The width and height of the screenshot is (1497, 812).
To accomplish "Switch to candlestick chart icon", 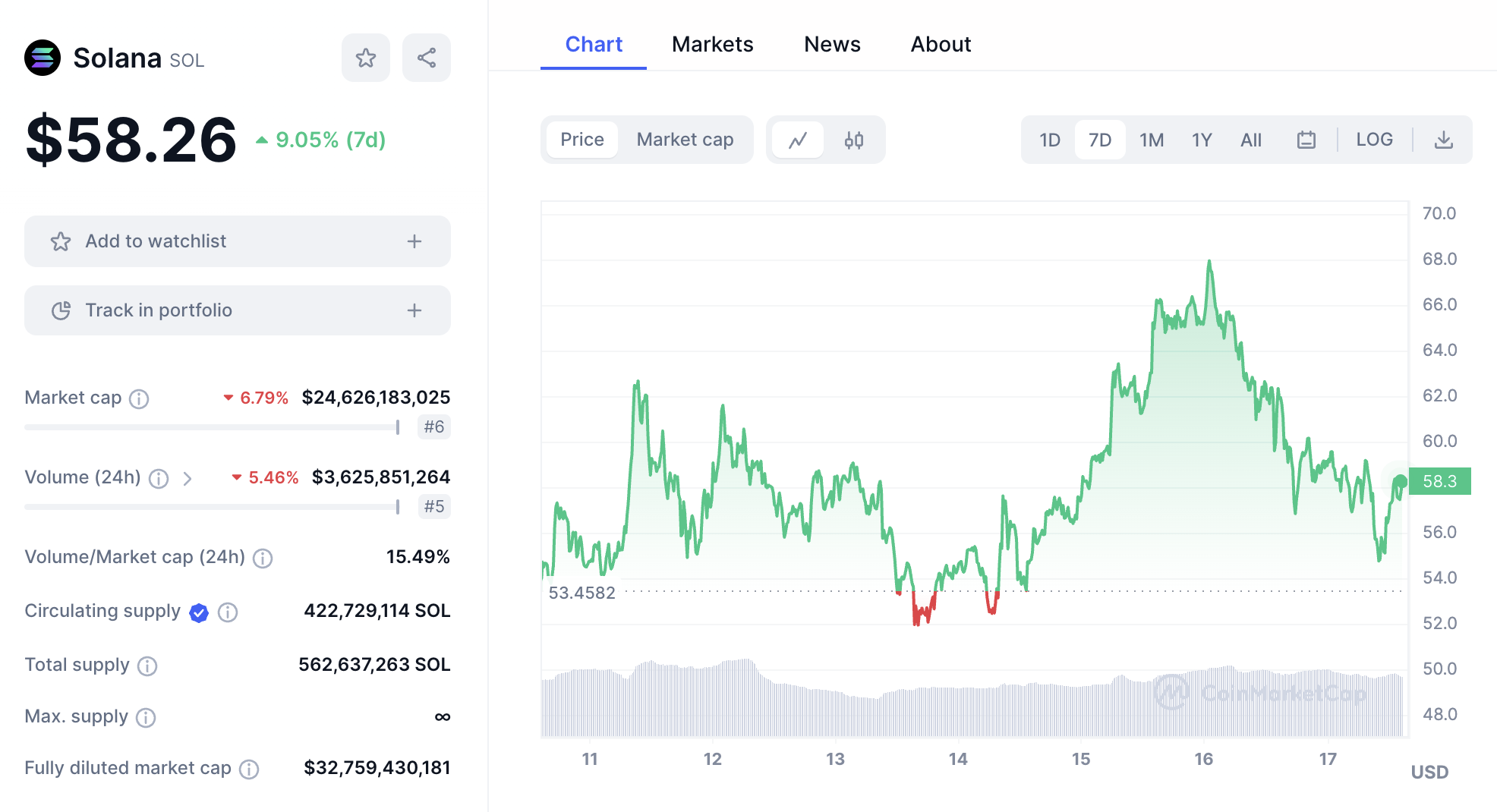I will tap(854, 140).
